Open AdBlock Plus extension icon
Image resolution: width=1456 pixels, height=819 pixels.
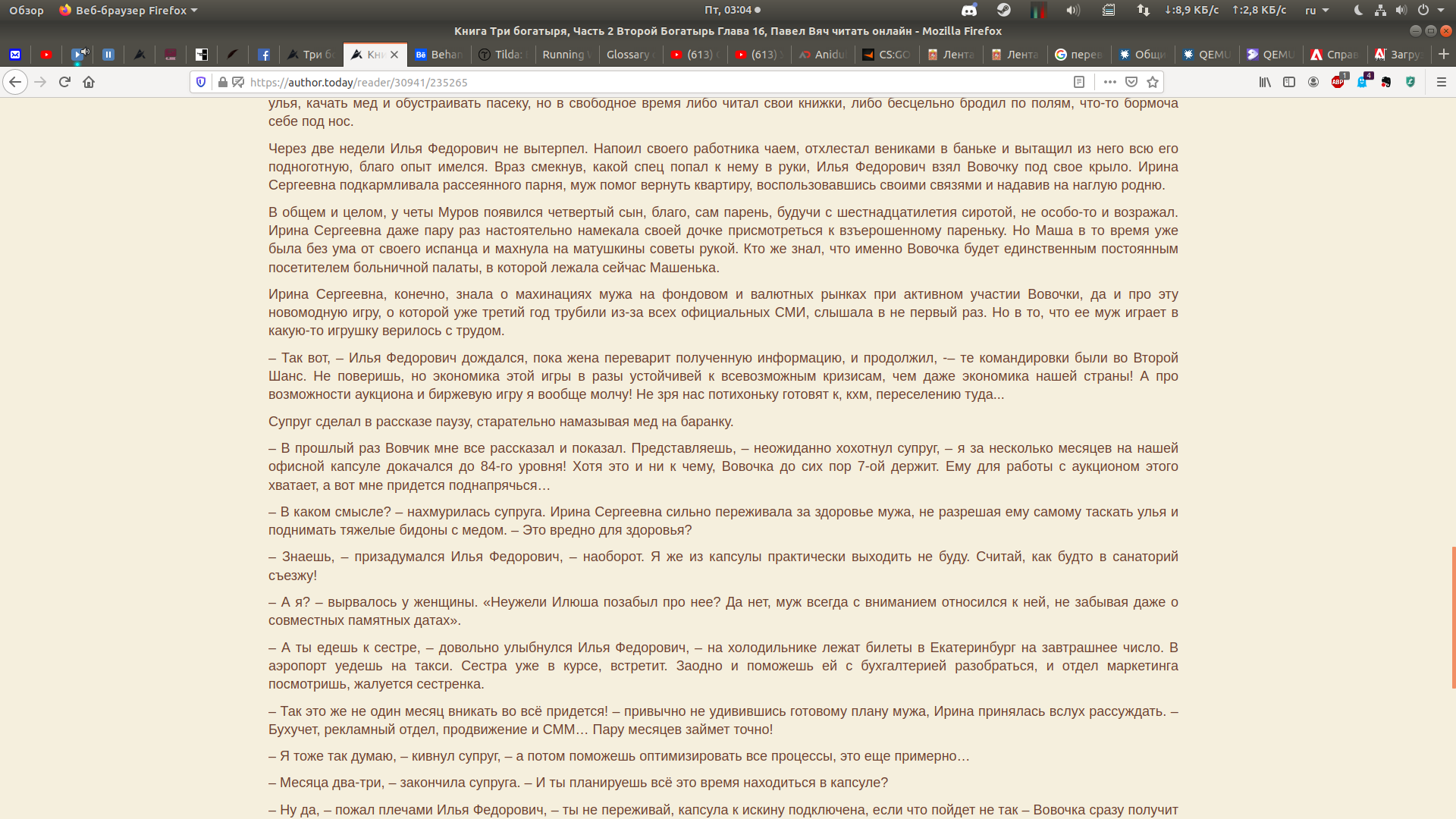1338,82
